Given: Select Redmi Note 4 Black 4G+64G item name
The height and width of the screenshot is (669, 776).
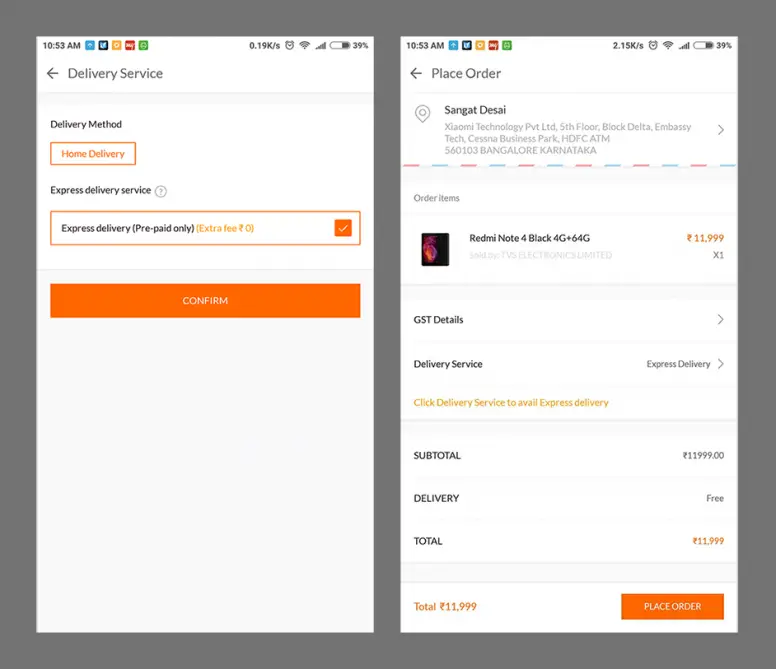Looking at the screenshot, I should click(x=530, y=239).
